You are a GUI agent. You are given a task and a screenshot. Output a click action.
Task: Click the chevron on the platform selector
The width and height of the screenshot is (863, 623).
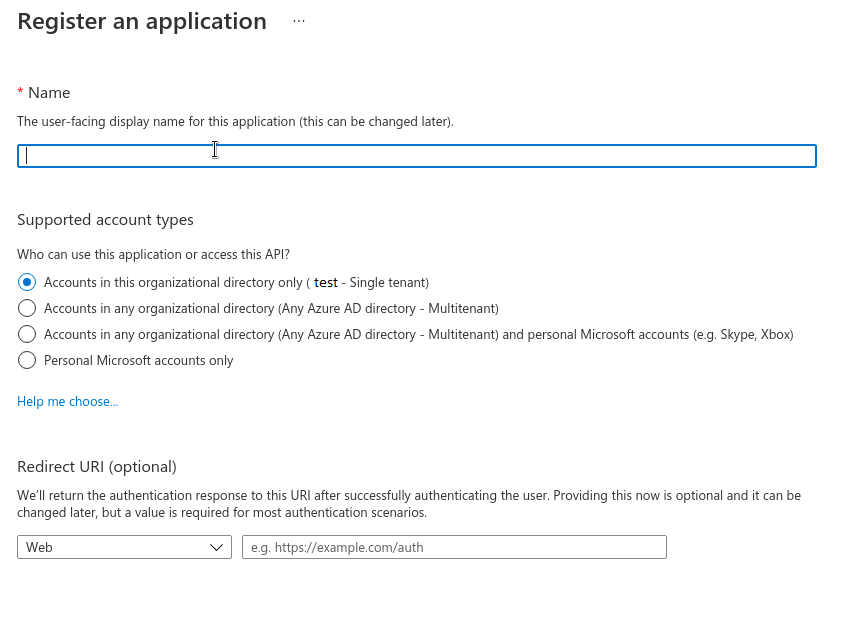coord(215,547)
